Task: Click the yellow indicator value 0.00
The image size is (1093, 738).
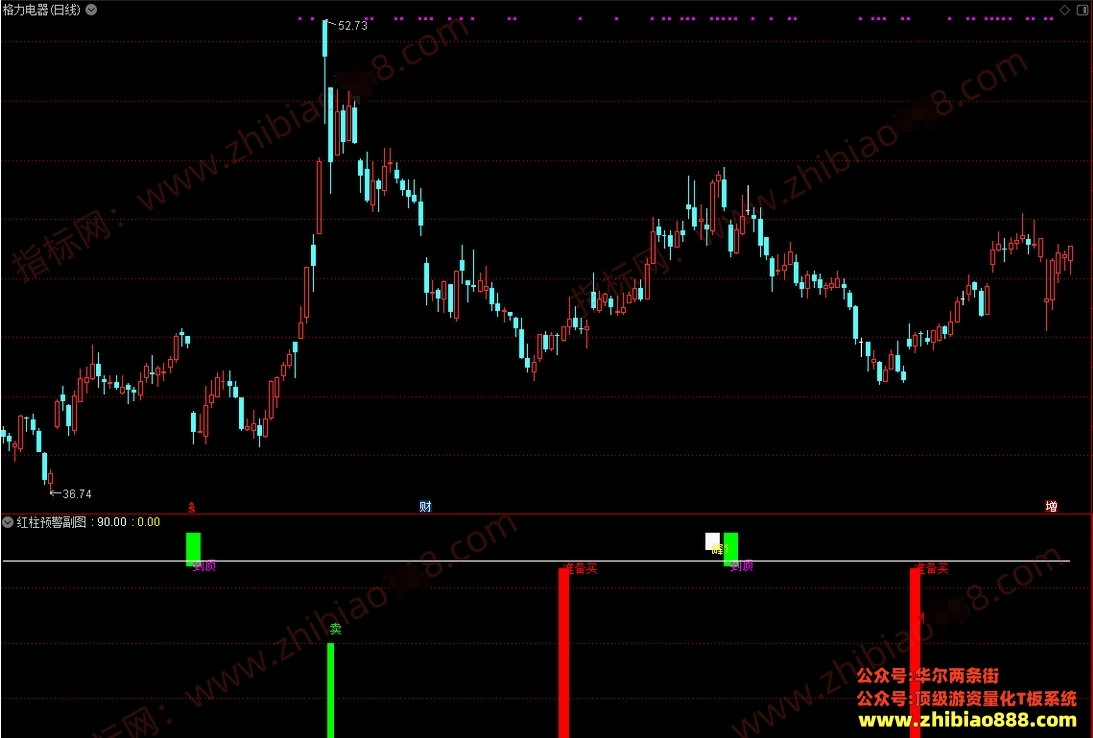Action: tap(148, 522)
